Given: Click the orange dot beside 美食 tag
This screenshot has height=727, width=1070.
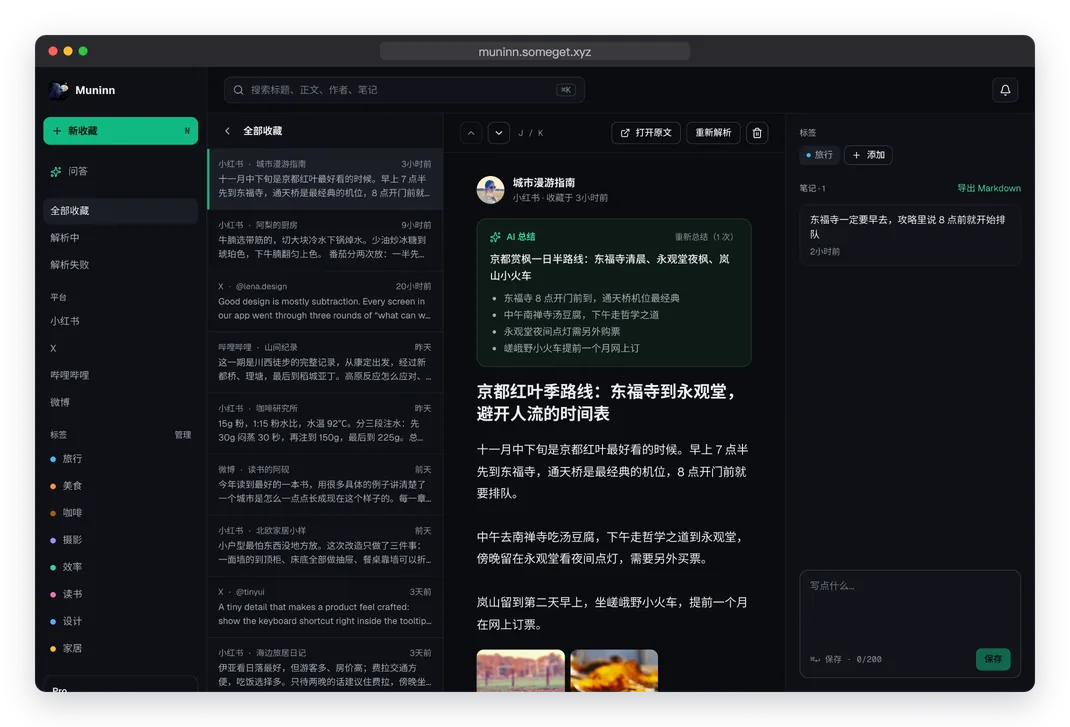Looking at the screenshot, I should pyautogui.click(x=53, y=486).
